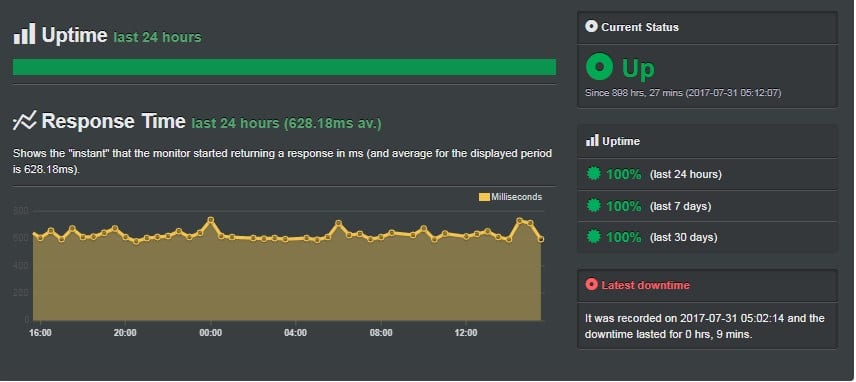Click the small bar icon in Uptime panel
The height and width of the screenshot is (382, 856).
coord(592,141)
